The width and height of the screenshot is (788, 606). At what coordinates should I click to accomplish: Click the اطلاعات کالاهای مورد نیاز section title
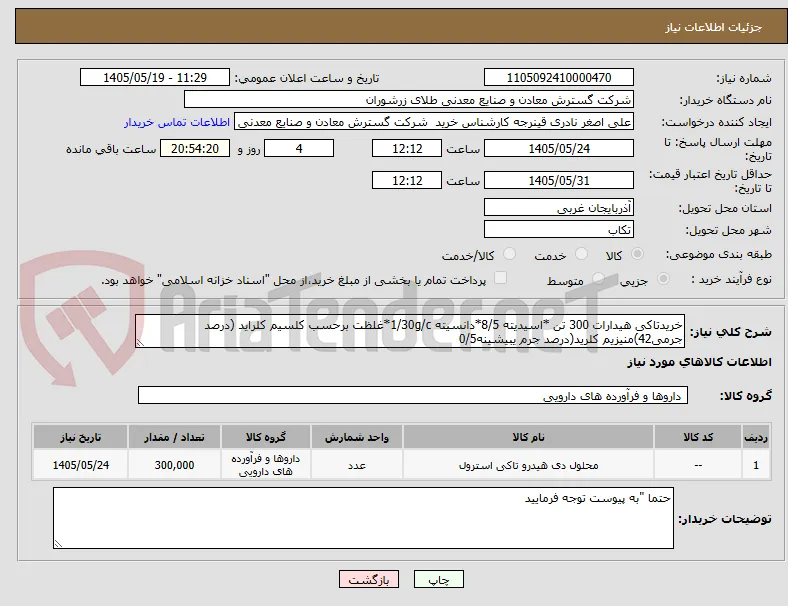click(699, 362)
